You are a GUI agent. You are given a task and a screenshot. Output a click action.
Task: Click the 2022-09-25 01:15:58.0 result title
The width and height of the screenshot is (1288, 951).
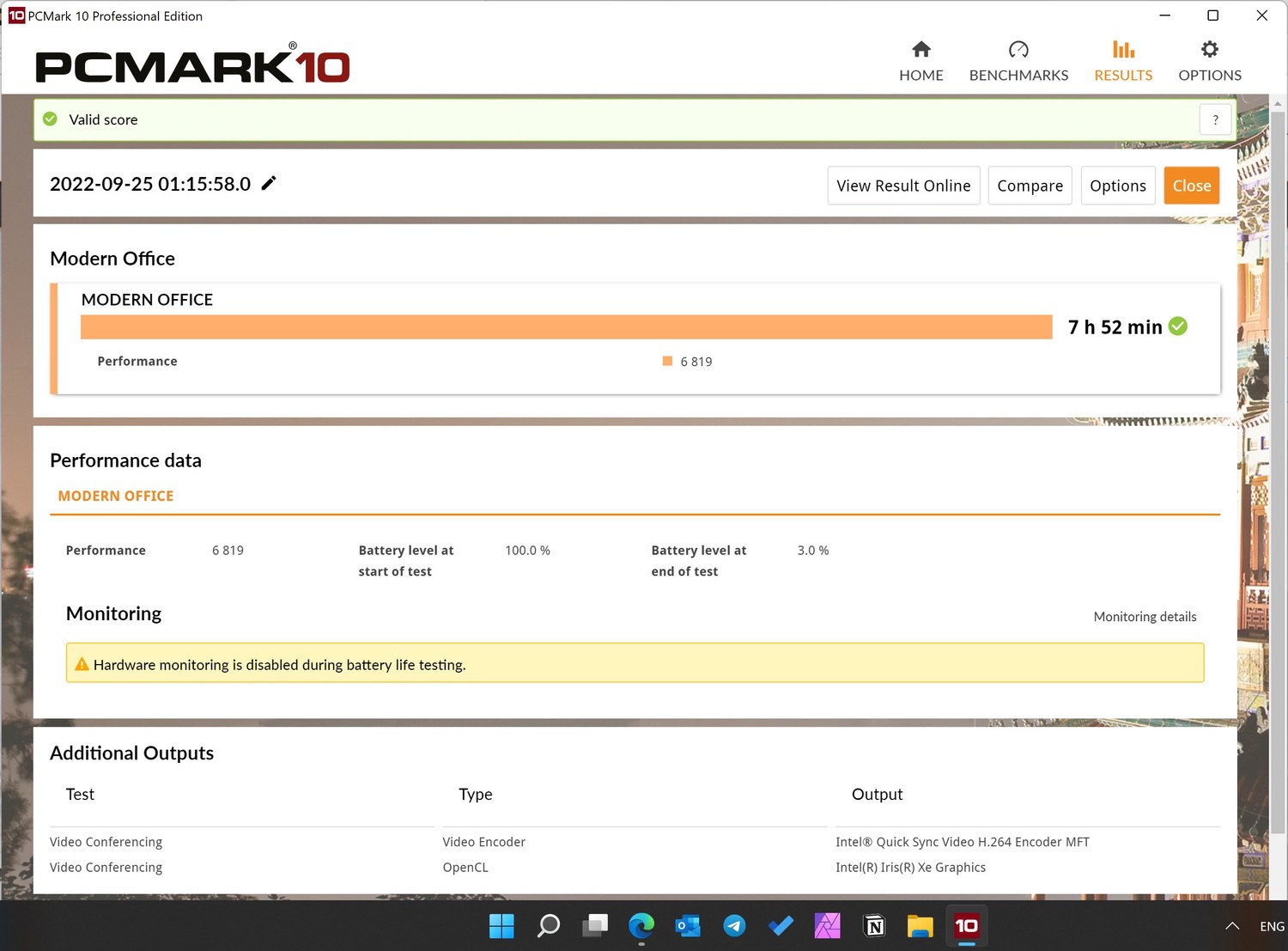click(150, 184)
